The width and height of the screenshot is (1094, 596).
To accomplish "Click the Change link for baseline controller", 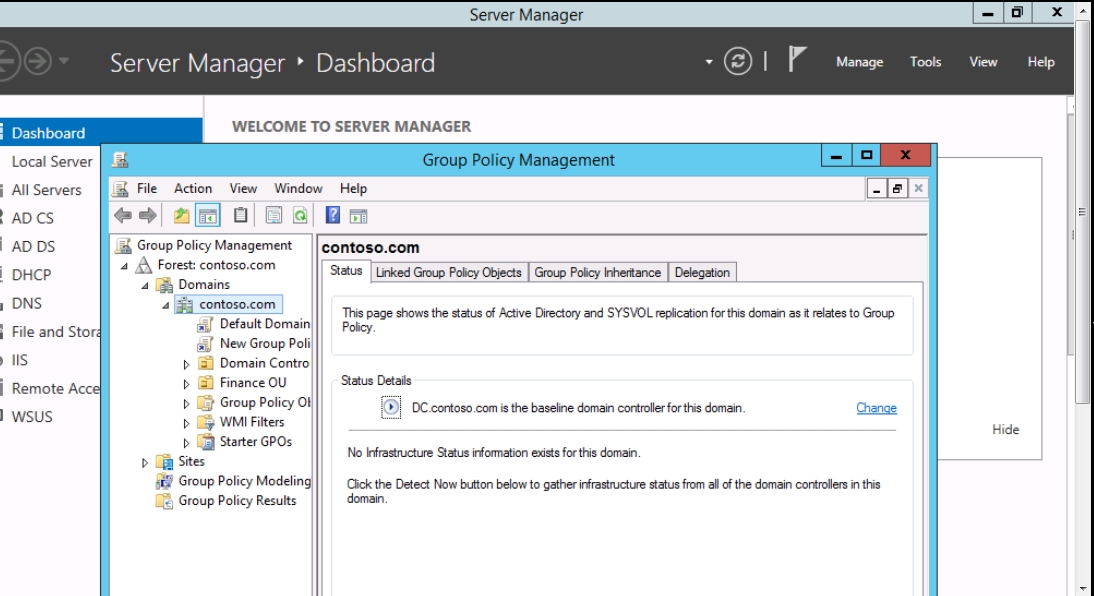I will 876,408.
